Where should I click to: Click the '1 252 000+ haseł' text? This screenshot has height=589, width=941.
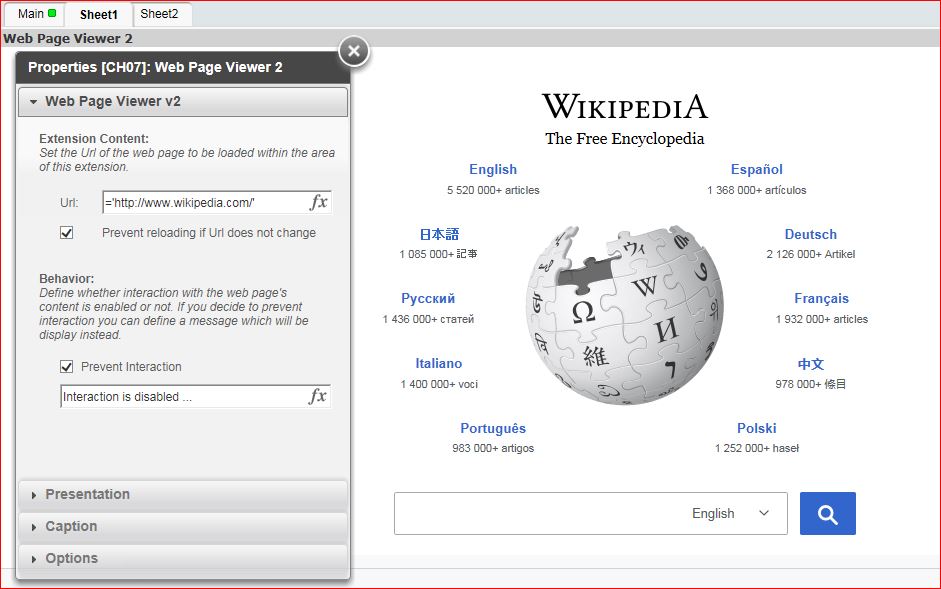pyautogui.click(x=756, y=449)
